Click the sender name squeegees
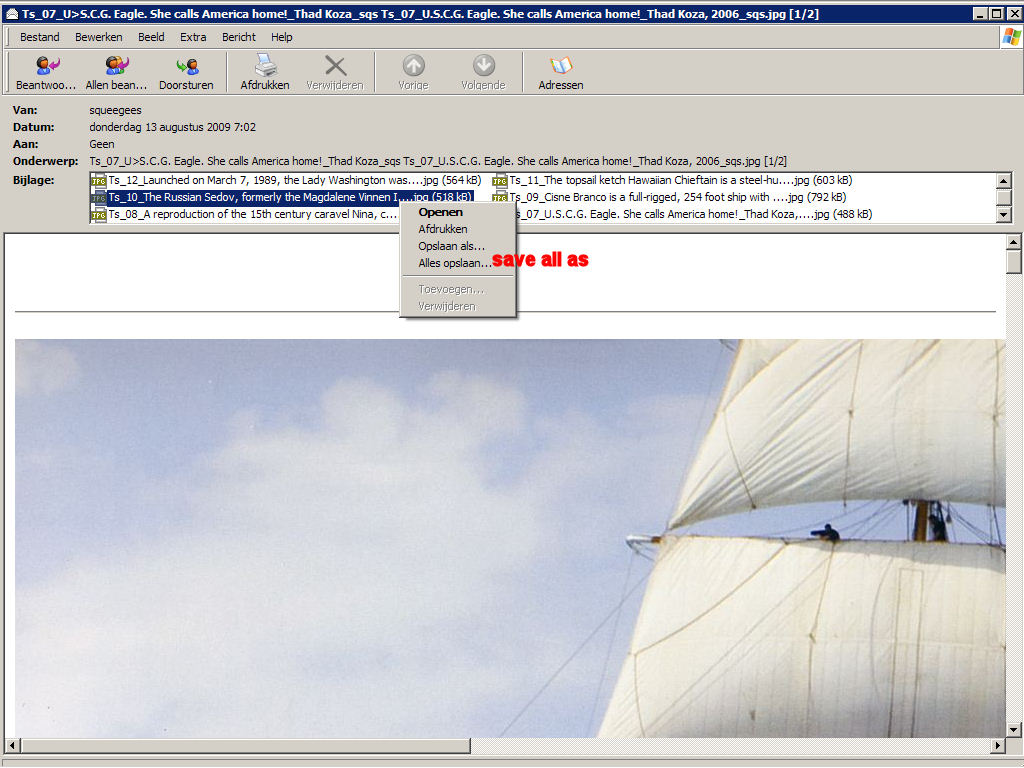 [x=116, y=110]
